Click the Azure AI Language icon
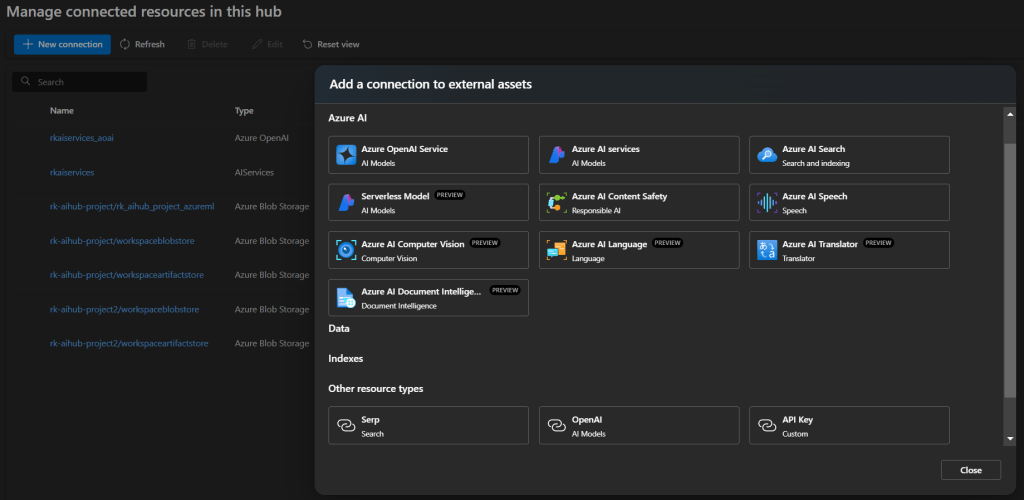Viewport: 1024px width, 500px height. click(557, 250)
